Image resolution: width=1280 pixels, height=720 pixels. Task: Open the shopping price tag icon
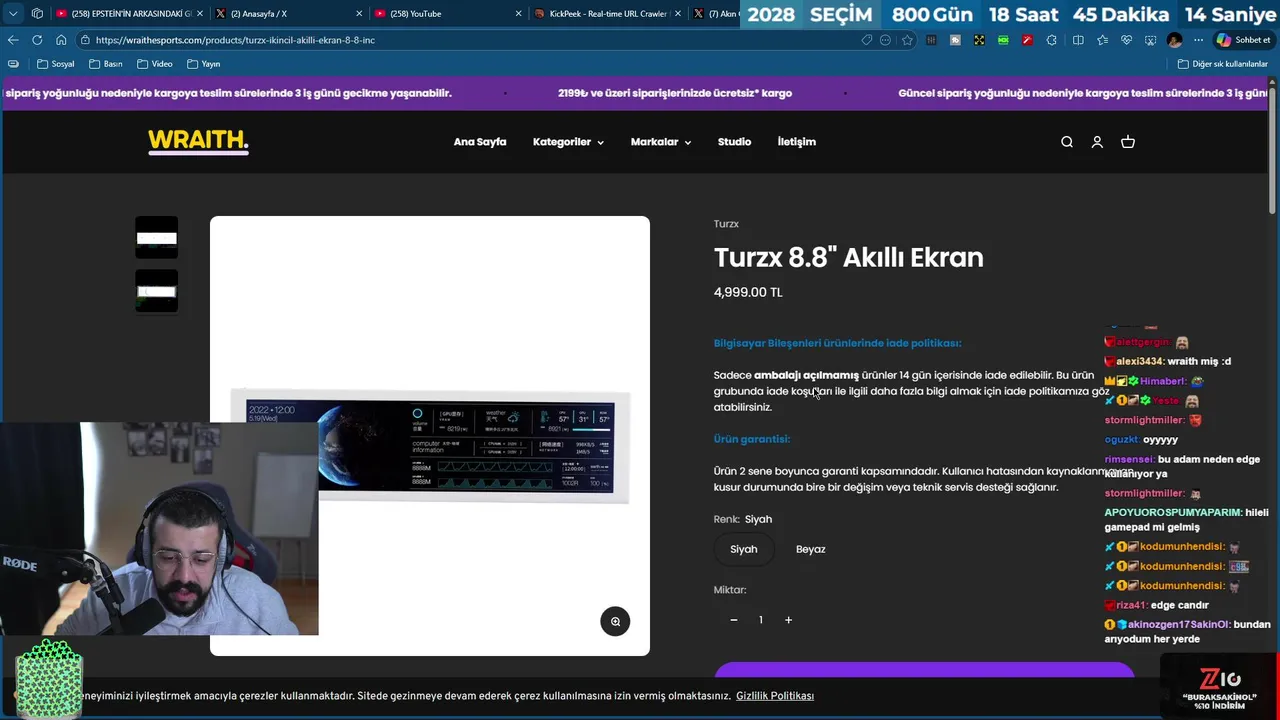click(x=867, y=40)
